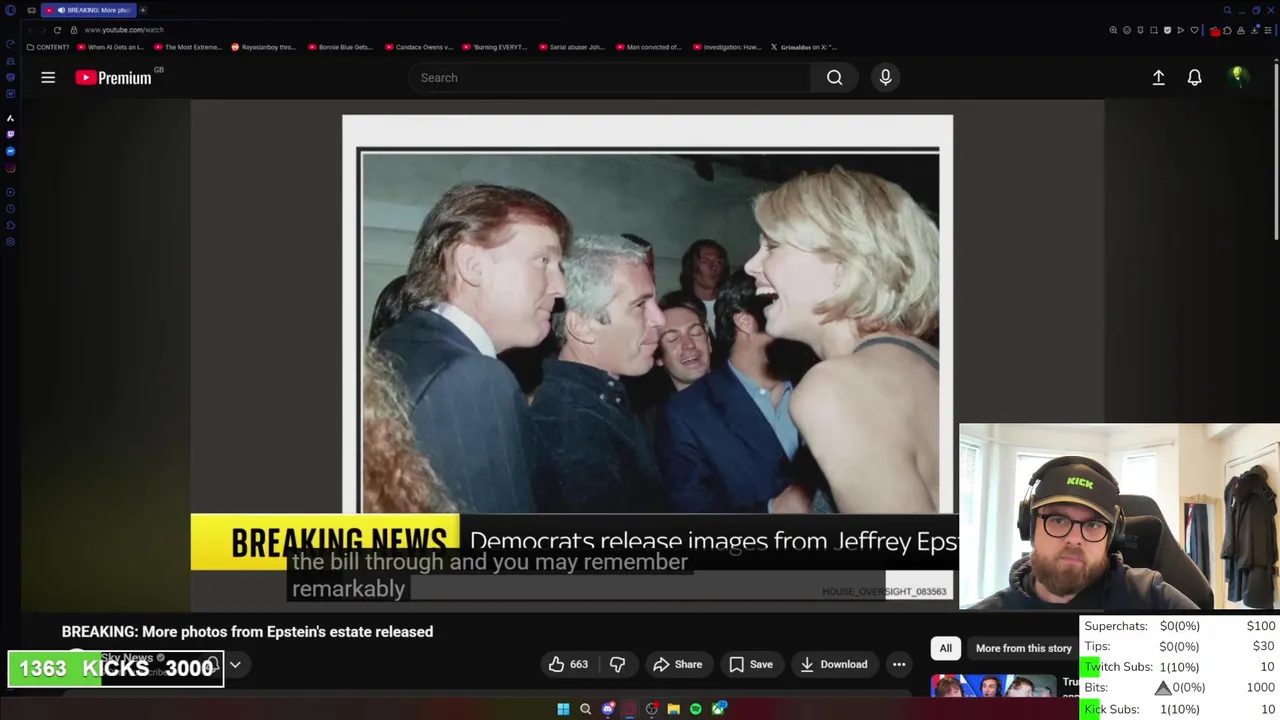The image size is (1280, 720).
Task: Open Candace Owens v... bookmark
Action: click(x=417, y=47)
